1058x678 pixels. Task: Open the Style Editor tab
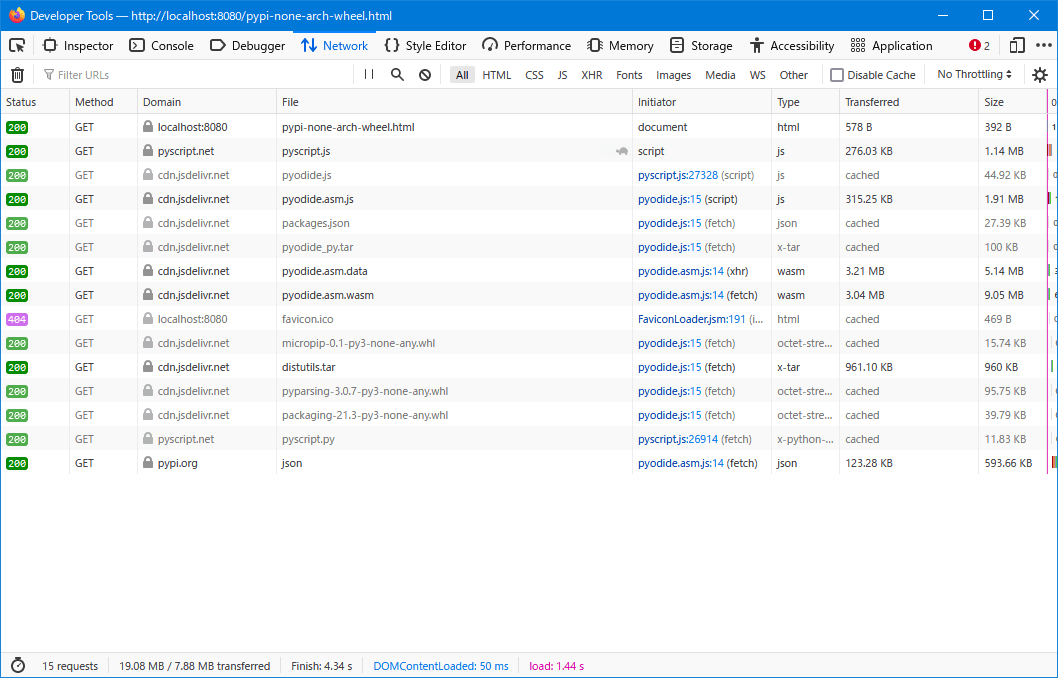(425, 46)
